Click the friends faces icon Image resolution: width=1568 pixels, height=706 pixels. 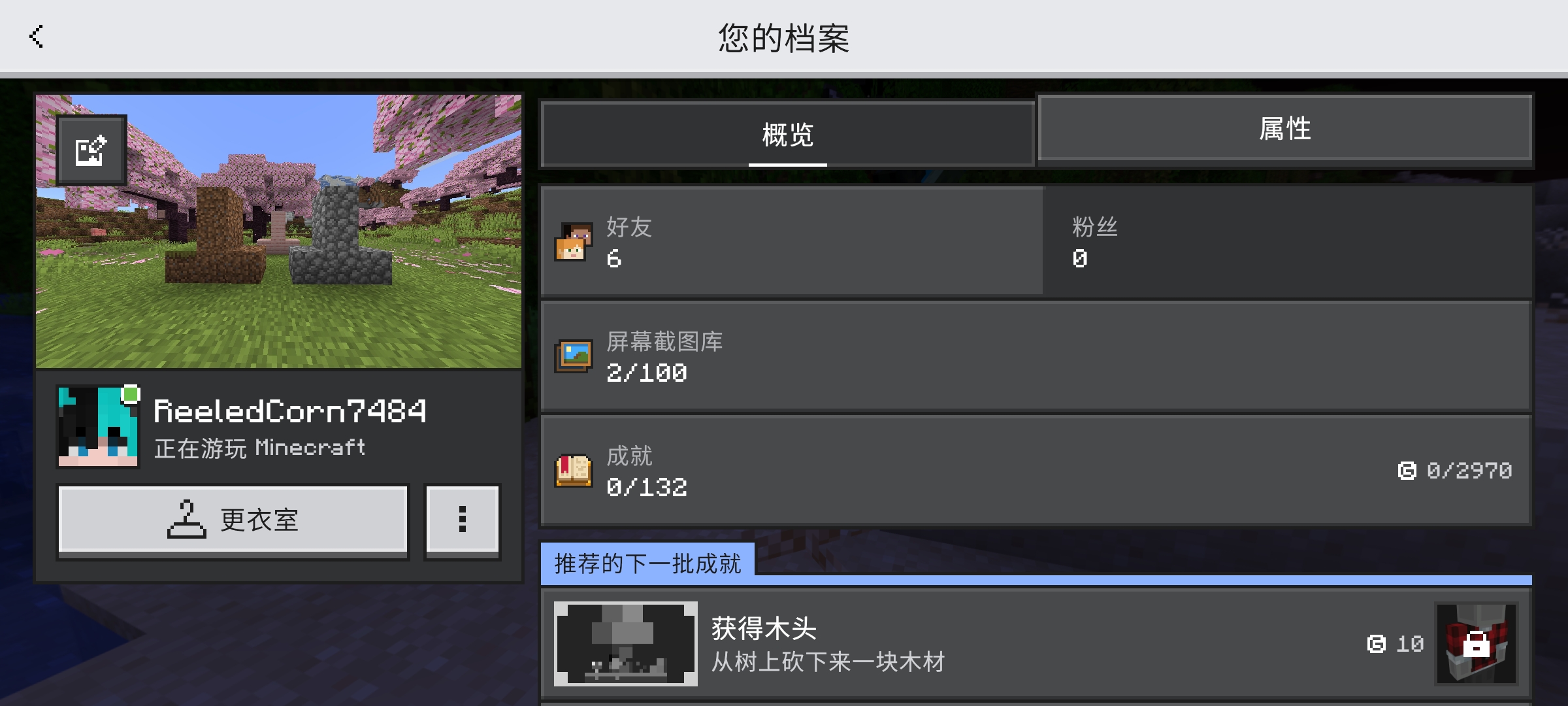tap(574, 242)
